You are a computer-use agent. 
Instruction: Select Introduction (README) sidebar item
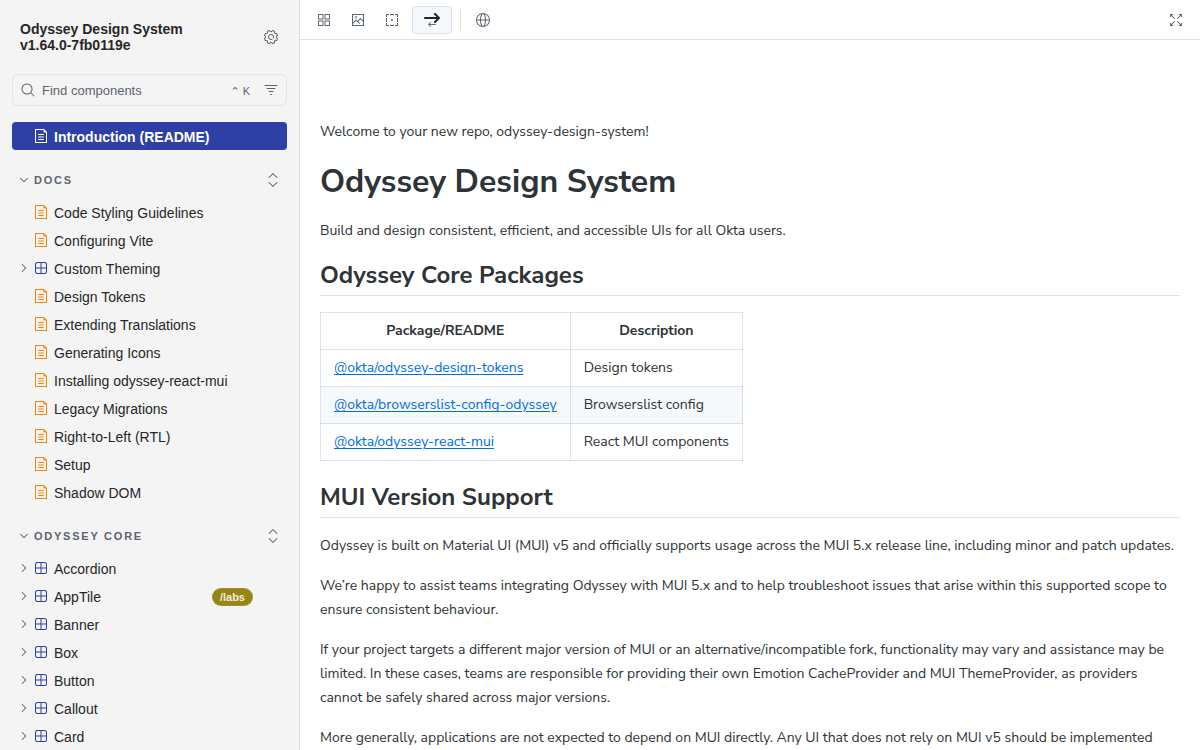coord(149,137)
